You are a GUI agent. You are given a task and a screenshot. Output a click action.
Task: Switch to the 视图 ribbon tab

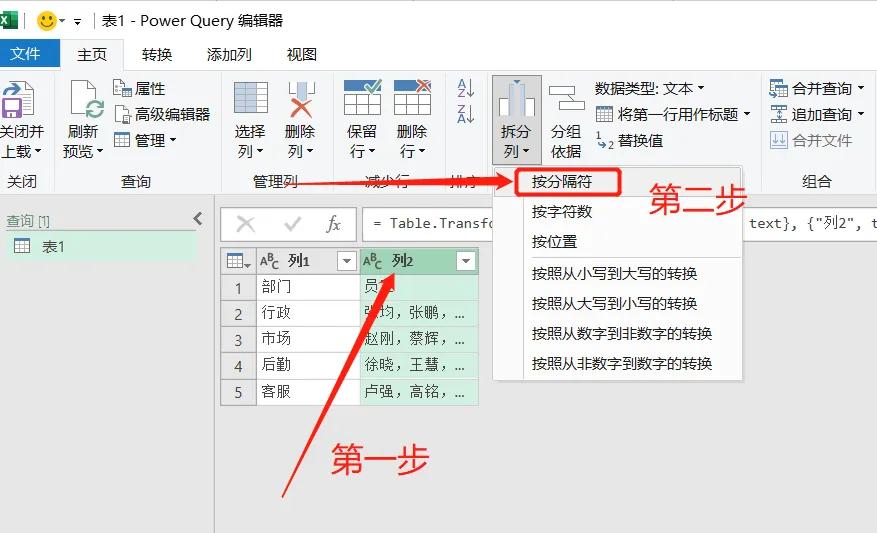pyautogui.click(x=302, y=54)
